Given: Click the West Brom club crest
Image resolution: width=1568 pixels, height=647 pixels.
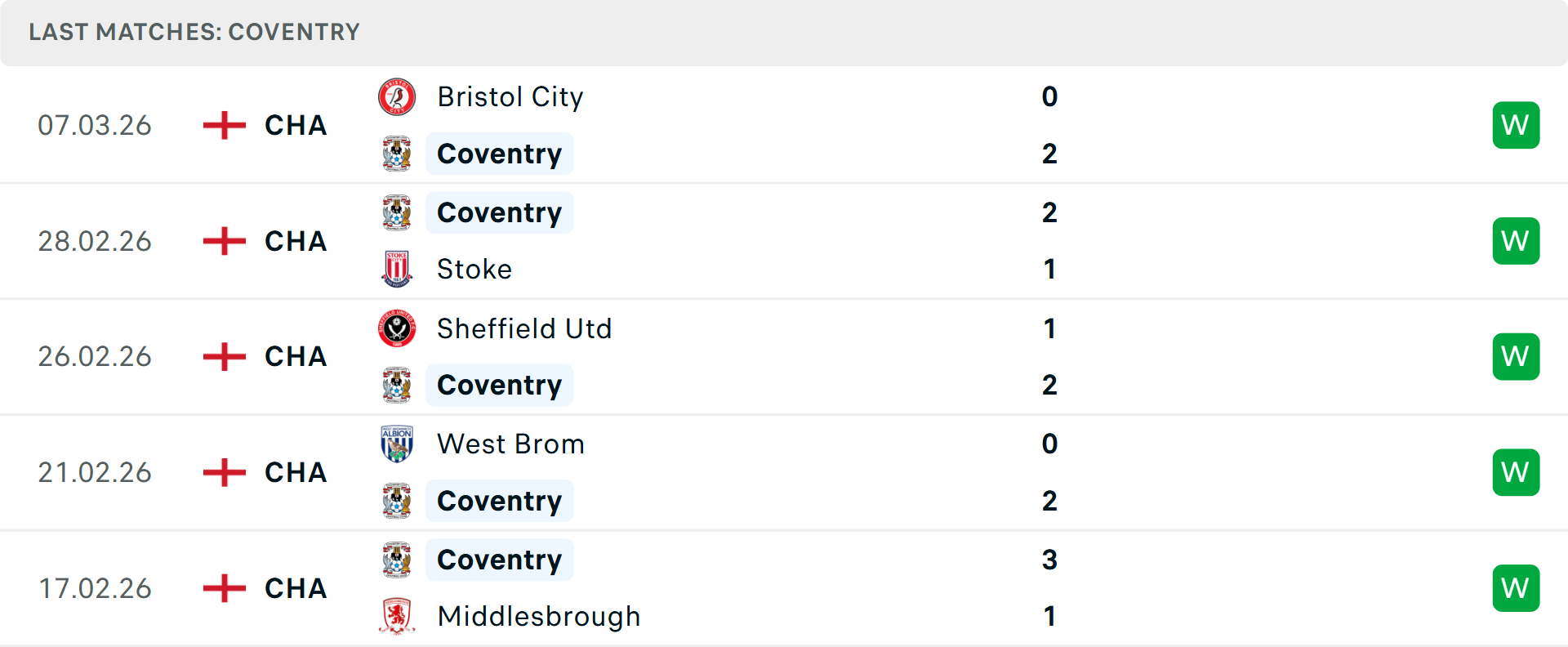Looking at the screenshot, I should [397, 444].
